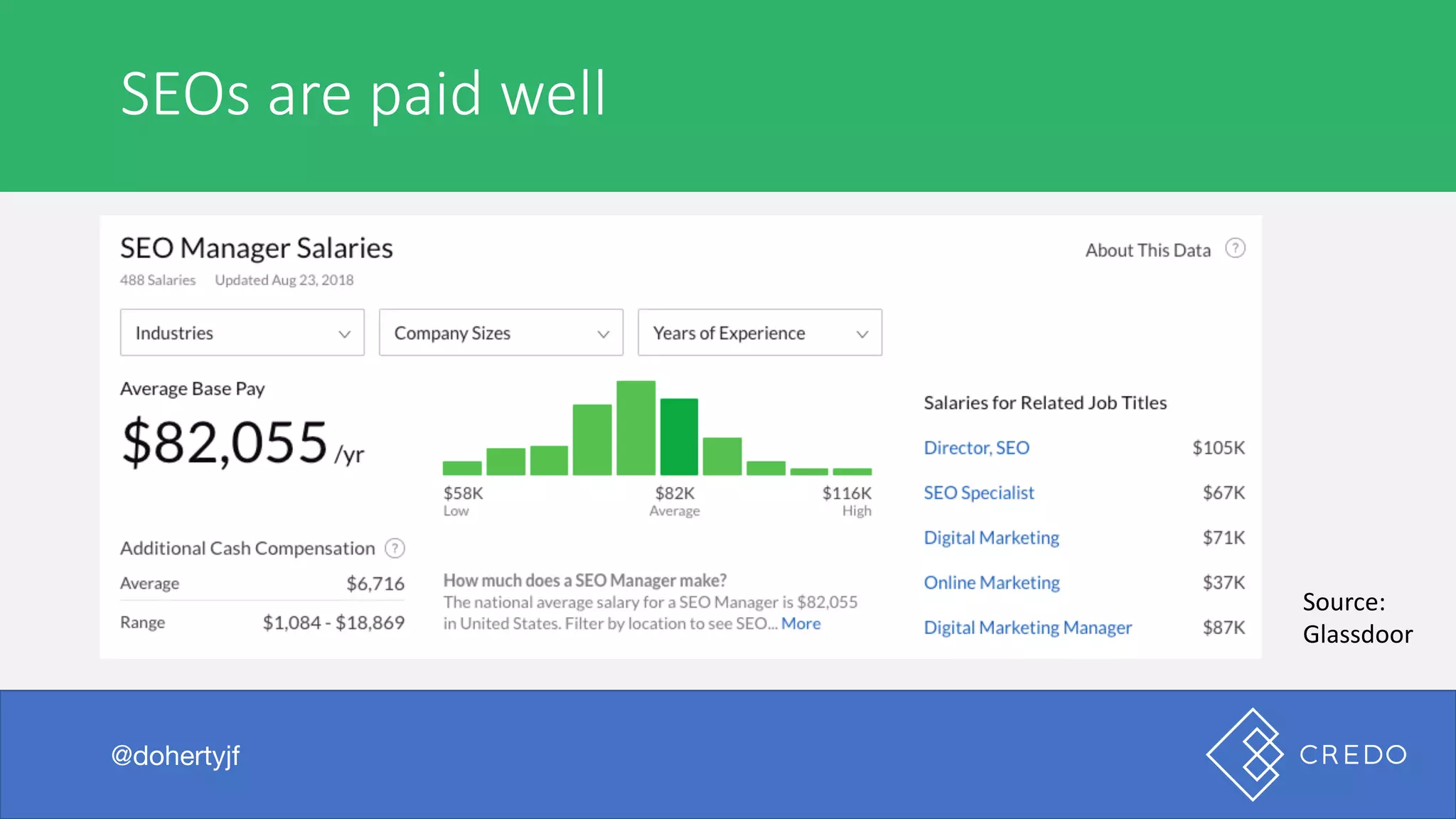1456x819 pixels.
Task: Click the $58K Low label
Action: tap(463, 501)
